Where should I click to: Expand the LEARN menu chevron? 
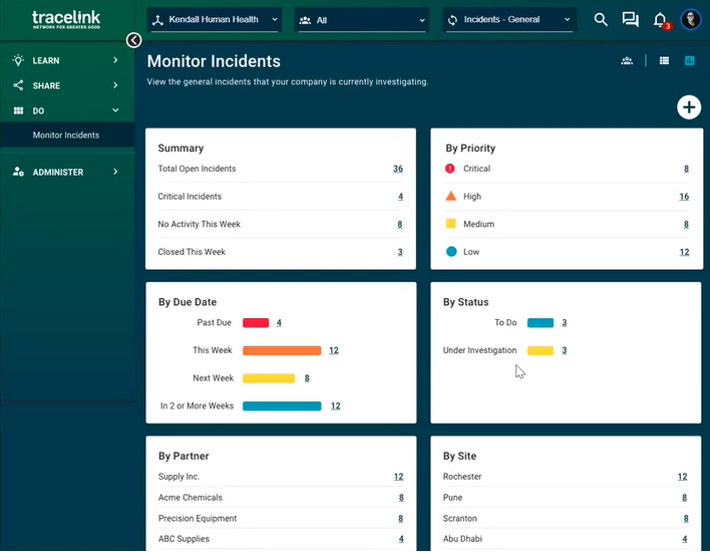[115, 60]
